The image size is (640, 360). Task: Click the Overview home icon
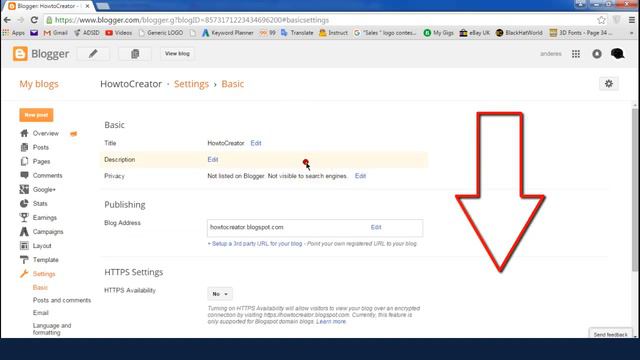point(24,133)
